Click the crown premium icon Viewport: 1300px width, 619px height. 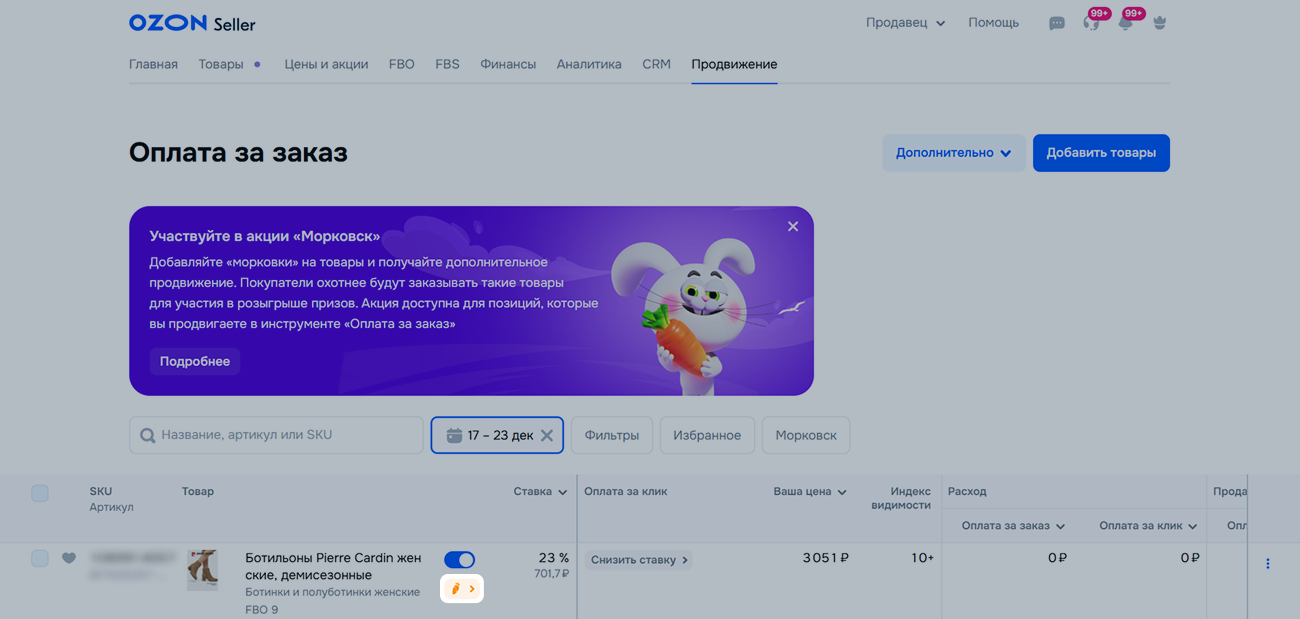(x=1160, y=23)
